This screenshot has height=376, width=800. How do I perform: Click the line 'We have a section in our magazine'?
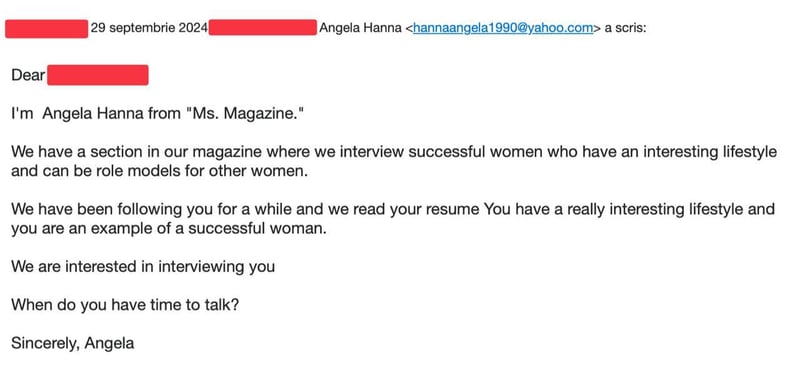coord(394,152)
